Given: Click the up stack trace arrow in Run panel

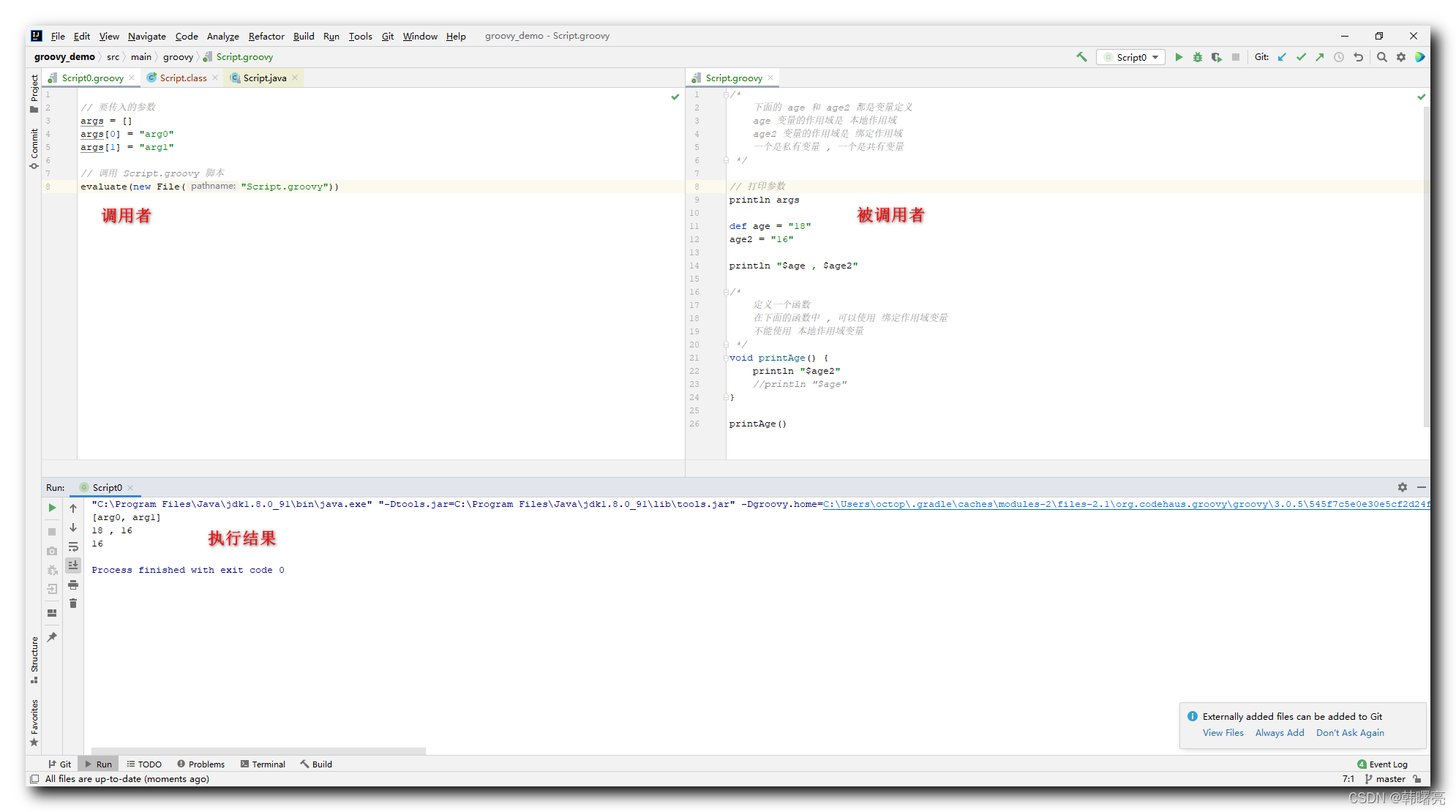Looking at the screenshot, I should pos(73,508).
